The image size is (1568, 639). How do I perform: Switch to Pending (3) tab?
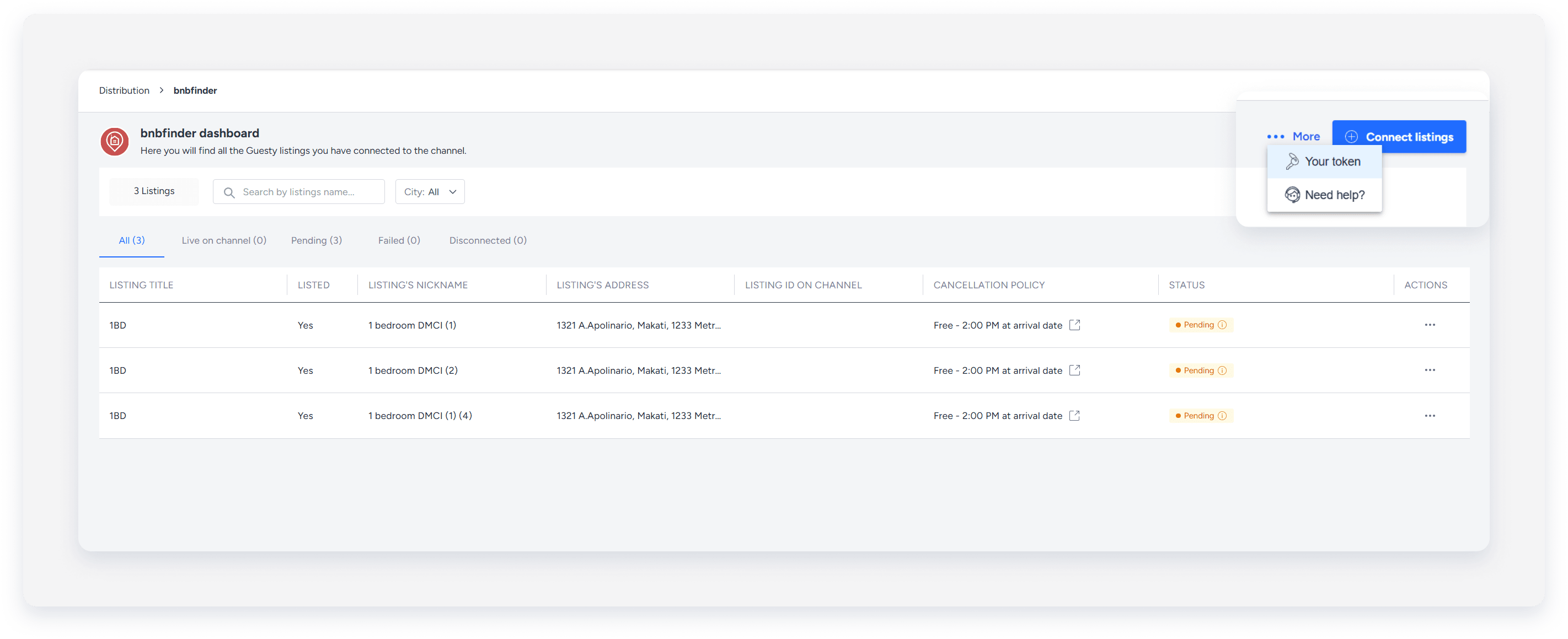click(316, 240)
